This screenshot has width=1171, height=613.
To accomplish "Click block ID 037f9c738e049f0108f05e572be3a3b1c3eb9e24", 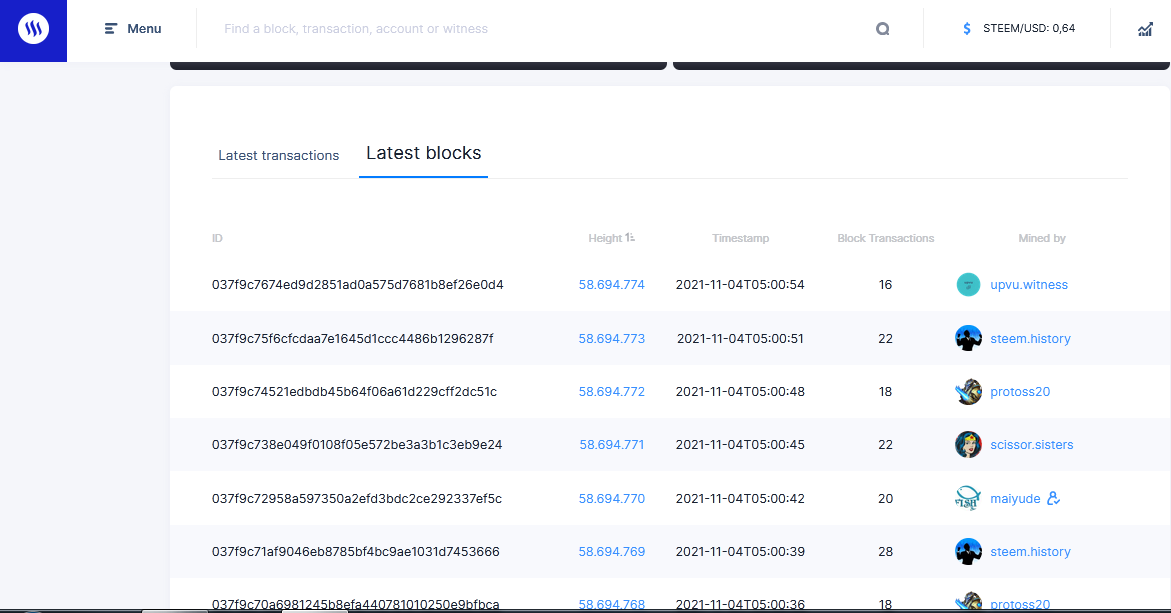I will (357, 444).
